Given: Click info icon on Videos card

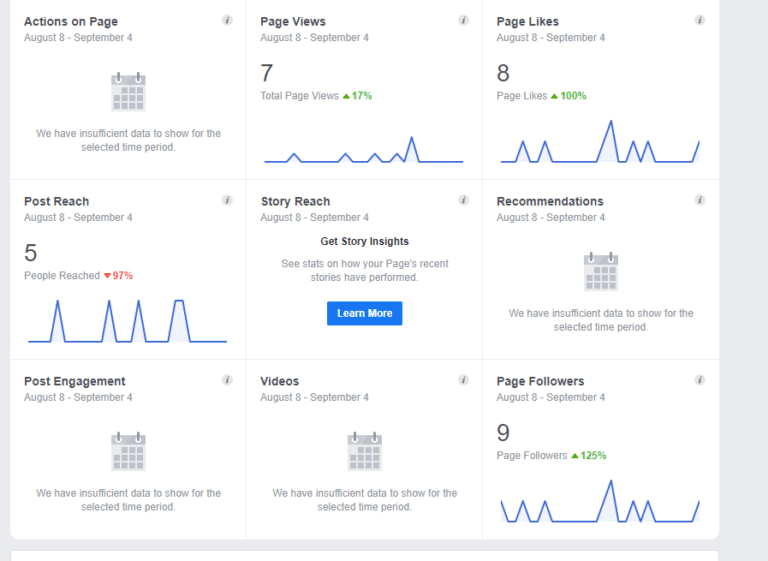Looking at the screenshot, I should 463,380.
